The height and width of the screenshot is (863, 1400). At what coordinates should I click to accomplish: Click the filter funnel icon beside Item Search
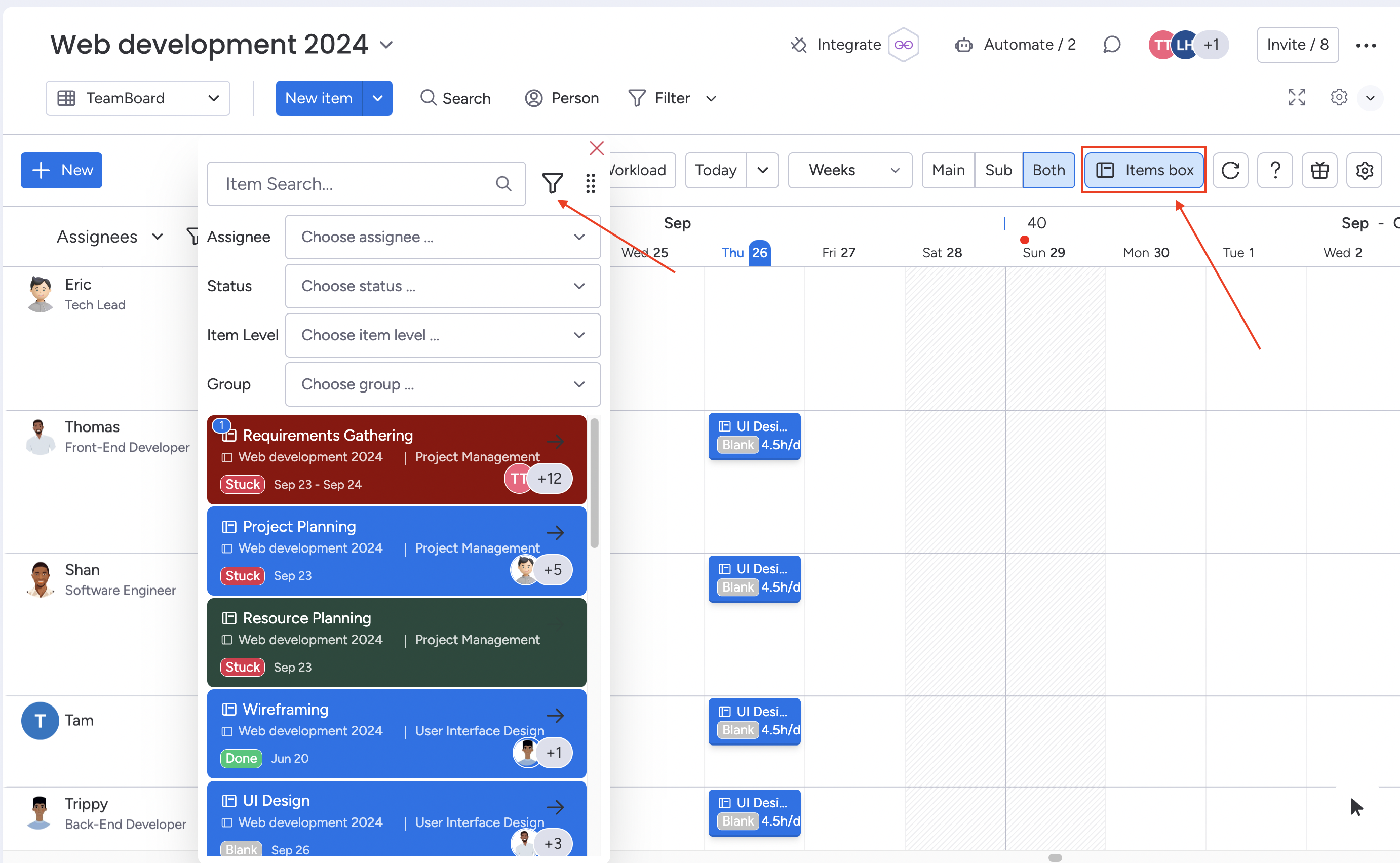coord(552,183)
